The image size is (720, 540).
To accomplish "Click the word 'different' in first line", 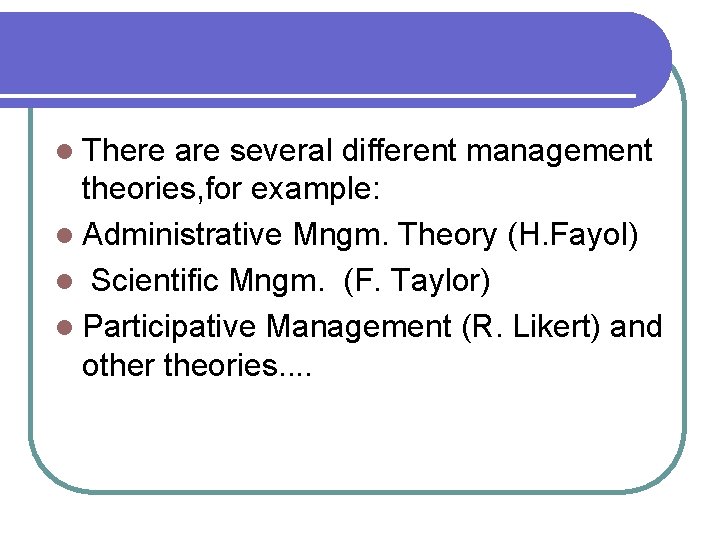I will coord(398,151).
